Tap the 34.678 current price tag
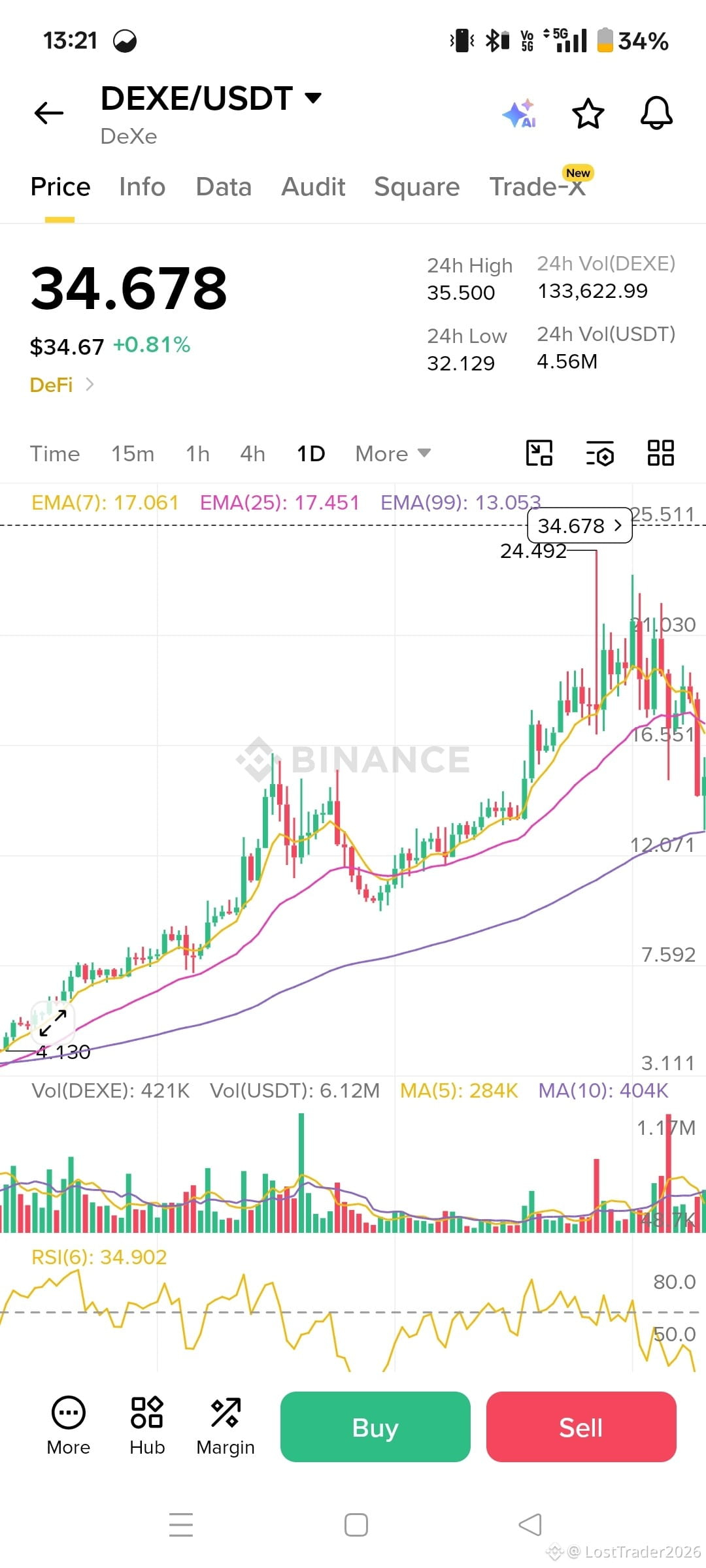 [x=580, y=525]
